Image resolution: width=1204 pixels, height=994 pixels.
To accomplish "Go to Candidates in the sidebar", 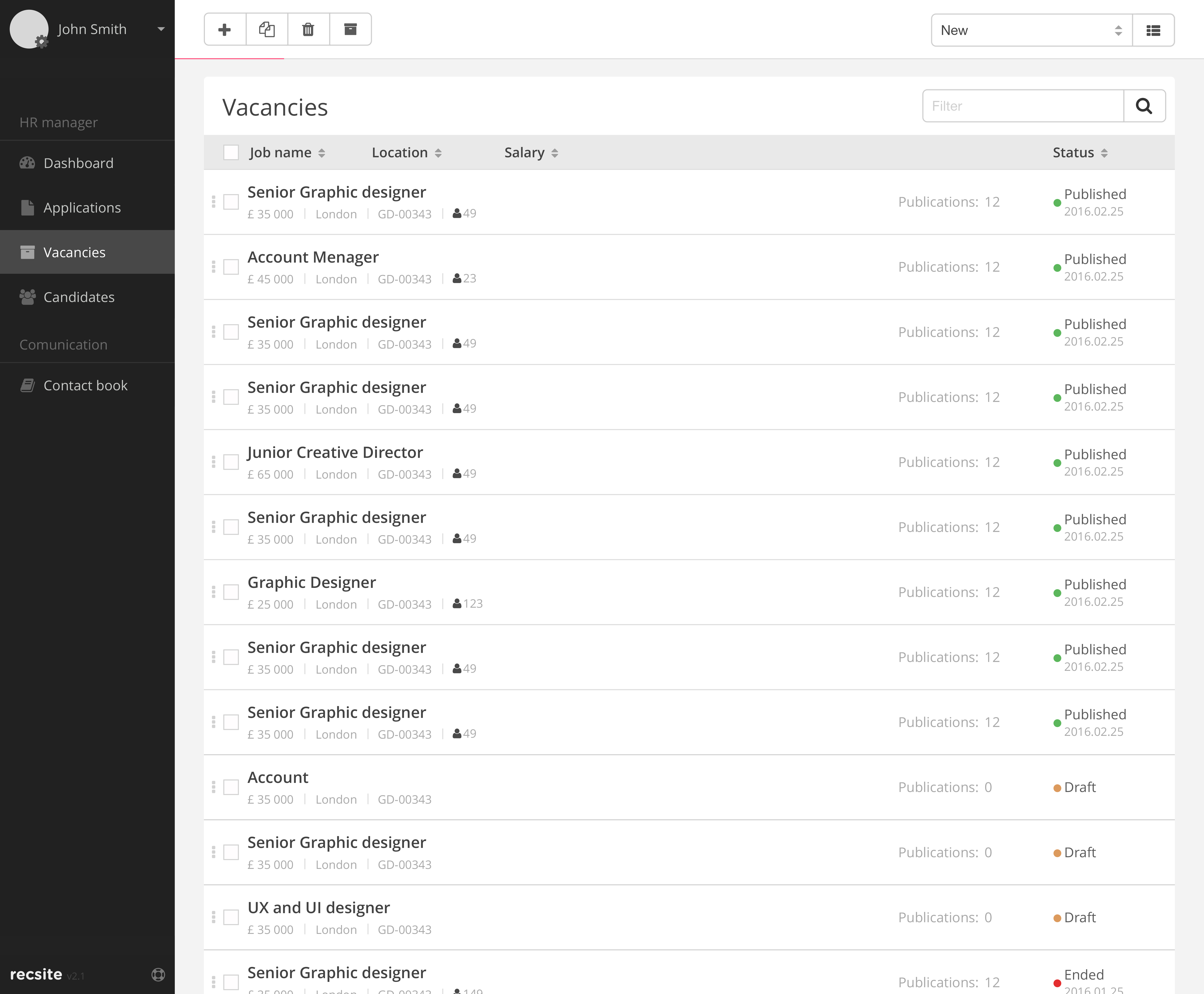I will 79,297.
